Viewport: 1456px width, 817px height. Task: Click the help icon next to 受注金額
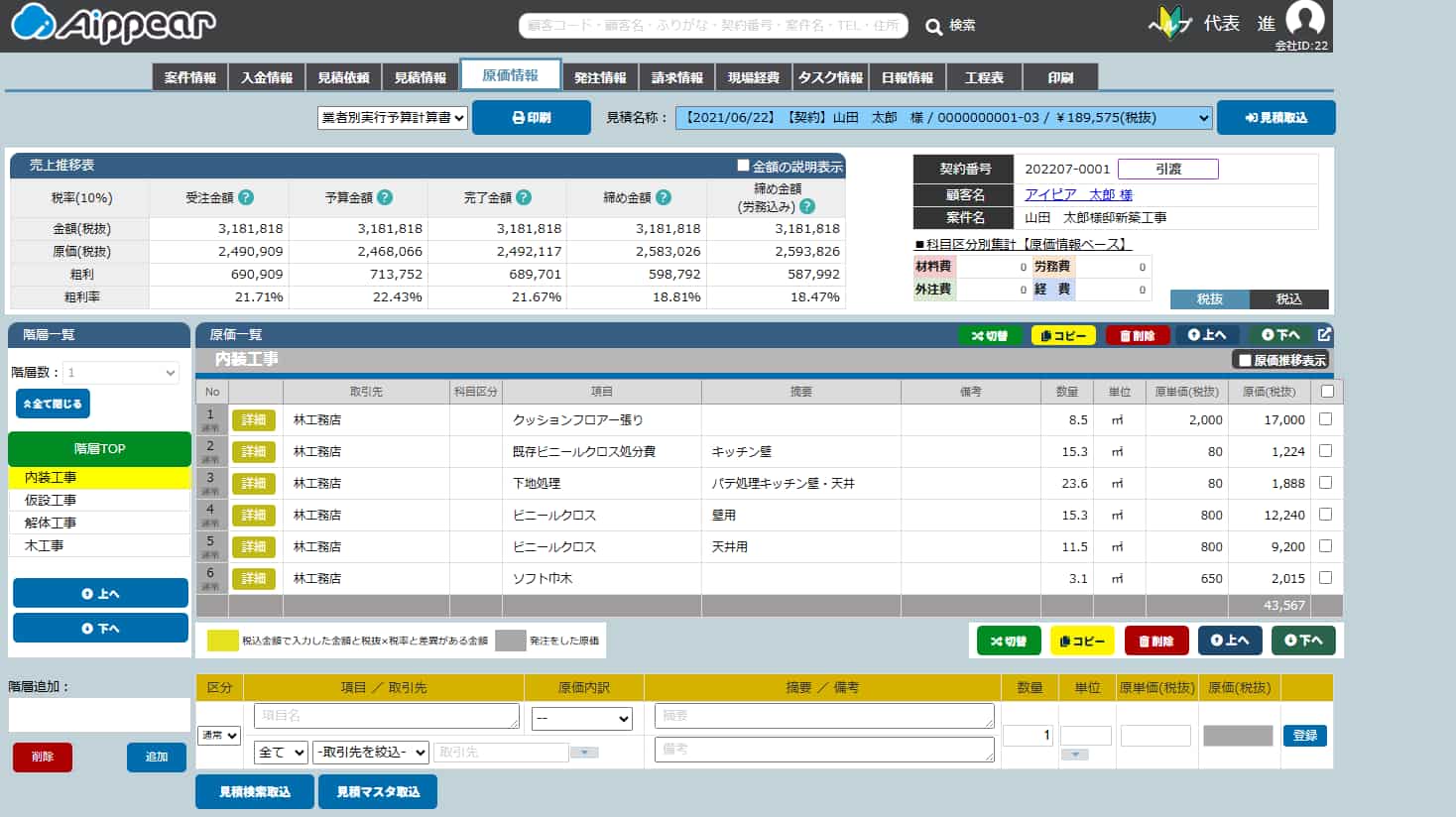point(246,197)
